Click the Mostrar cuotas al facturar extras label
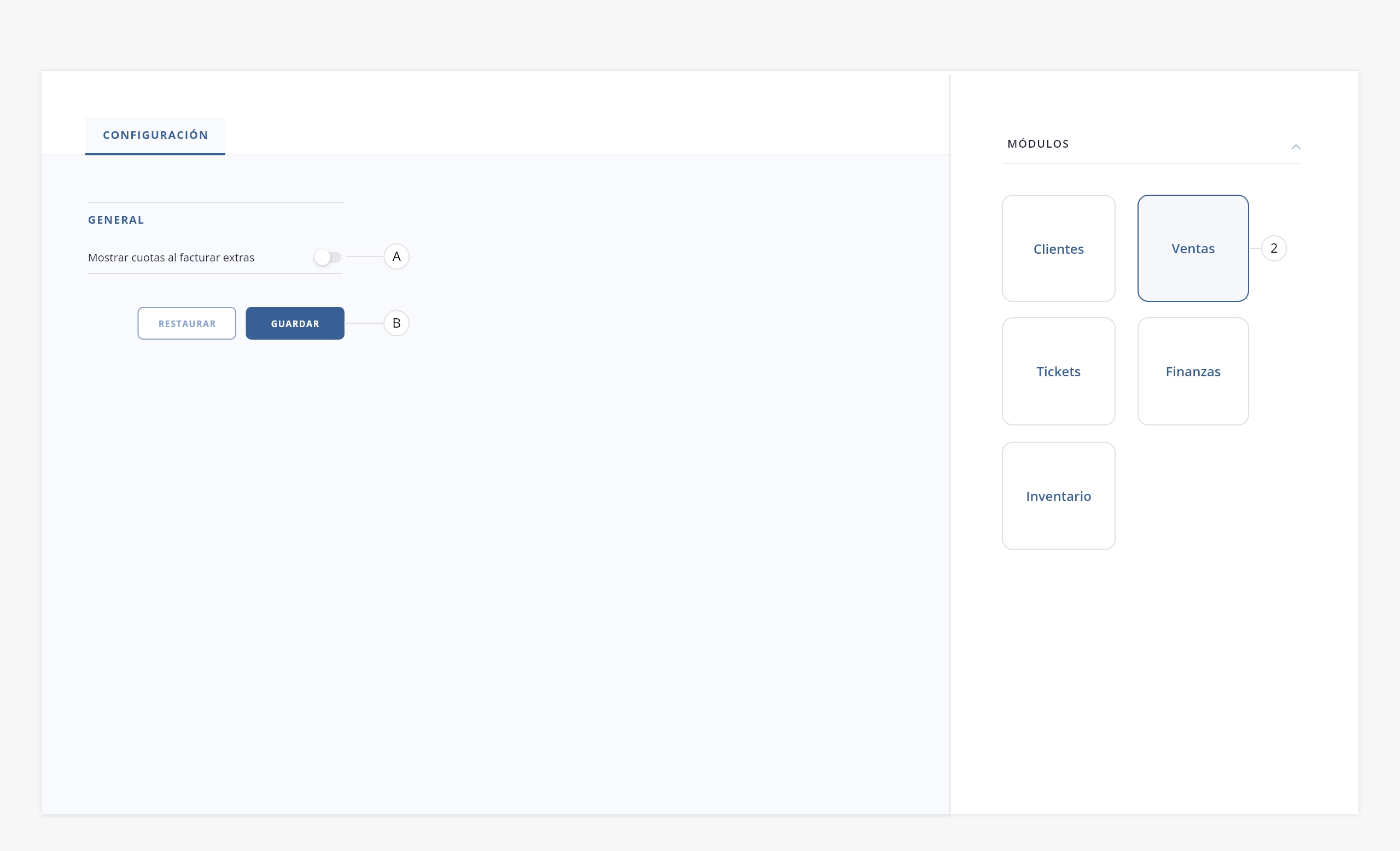1400x851 pixels. 171,258
